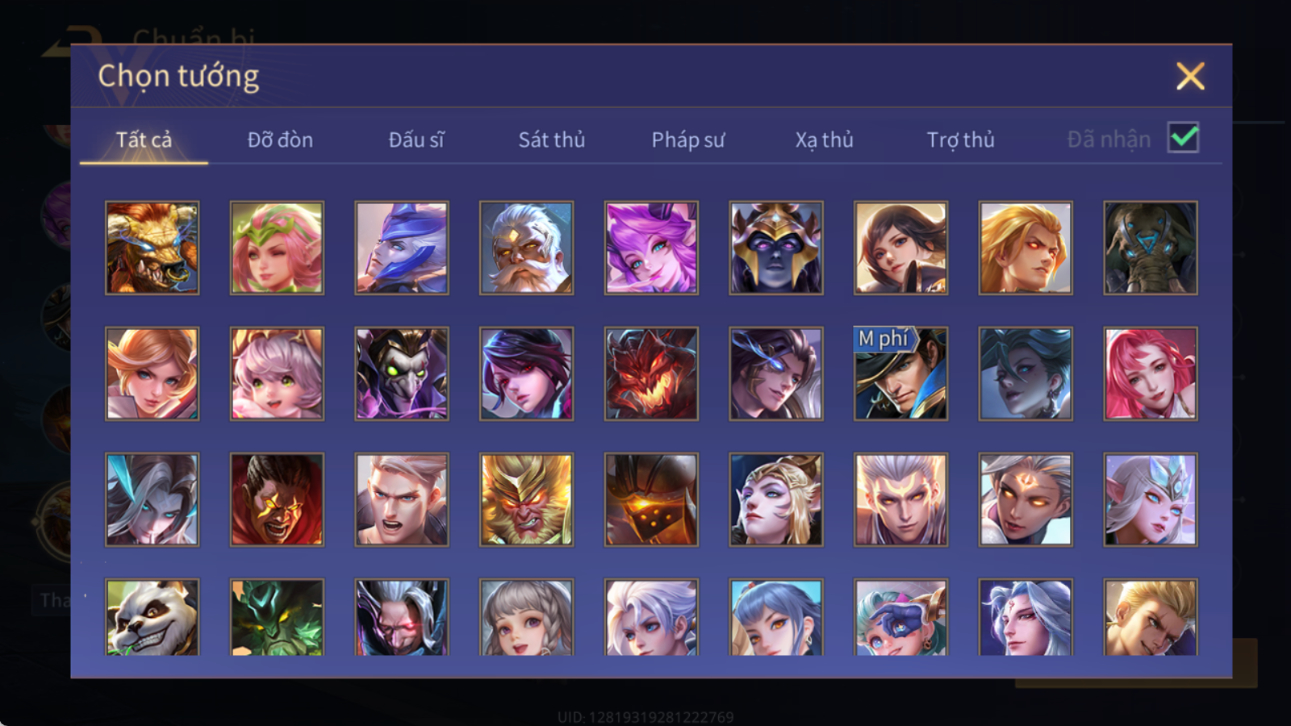Choose the hero marked "M phí"

point(901,373)
